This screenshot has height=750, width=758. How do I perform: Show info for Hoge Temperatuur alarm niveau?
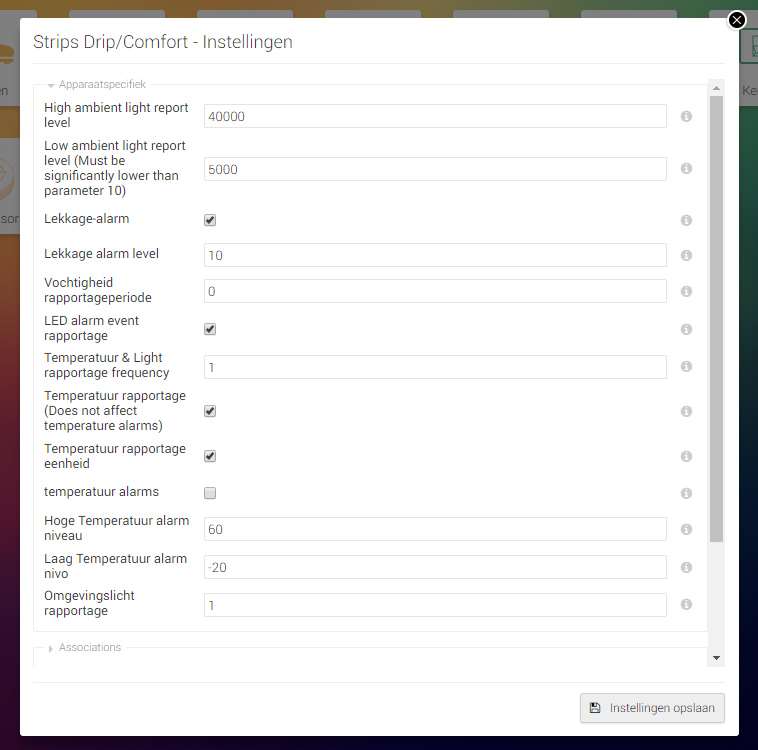click(686, 530)
